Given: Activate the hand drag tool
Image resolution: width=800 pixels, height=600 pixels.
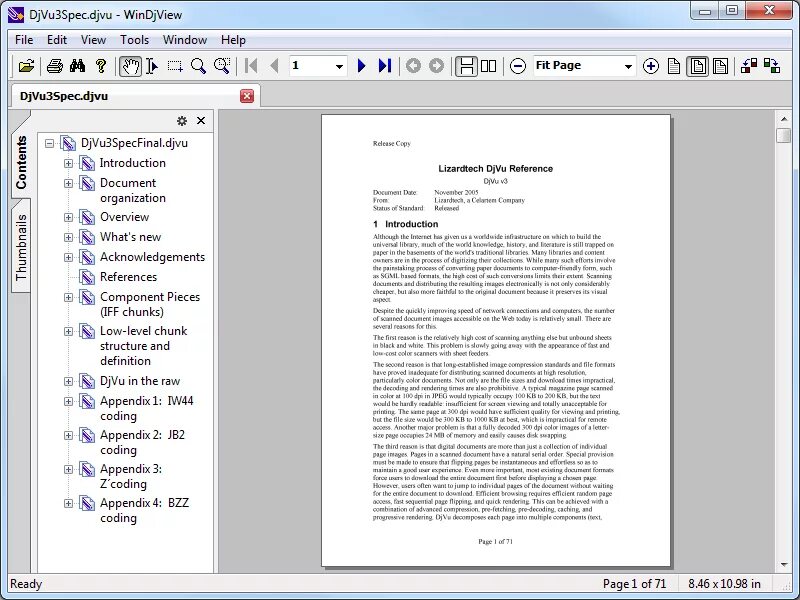Looking at the screenshot, I should (x=130, y=66).
